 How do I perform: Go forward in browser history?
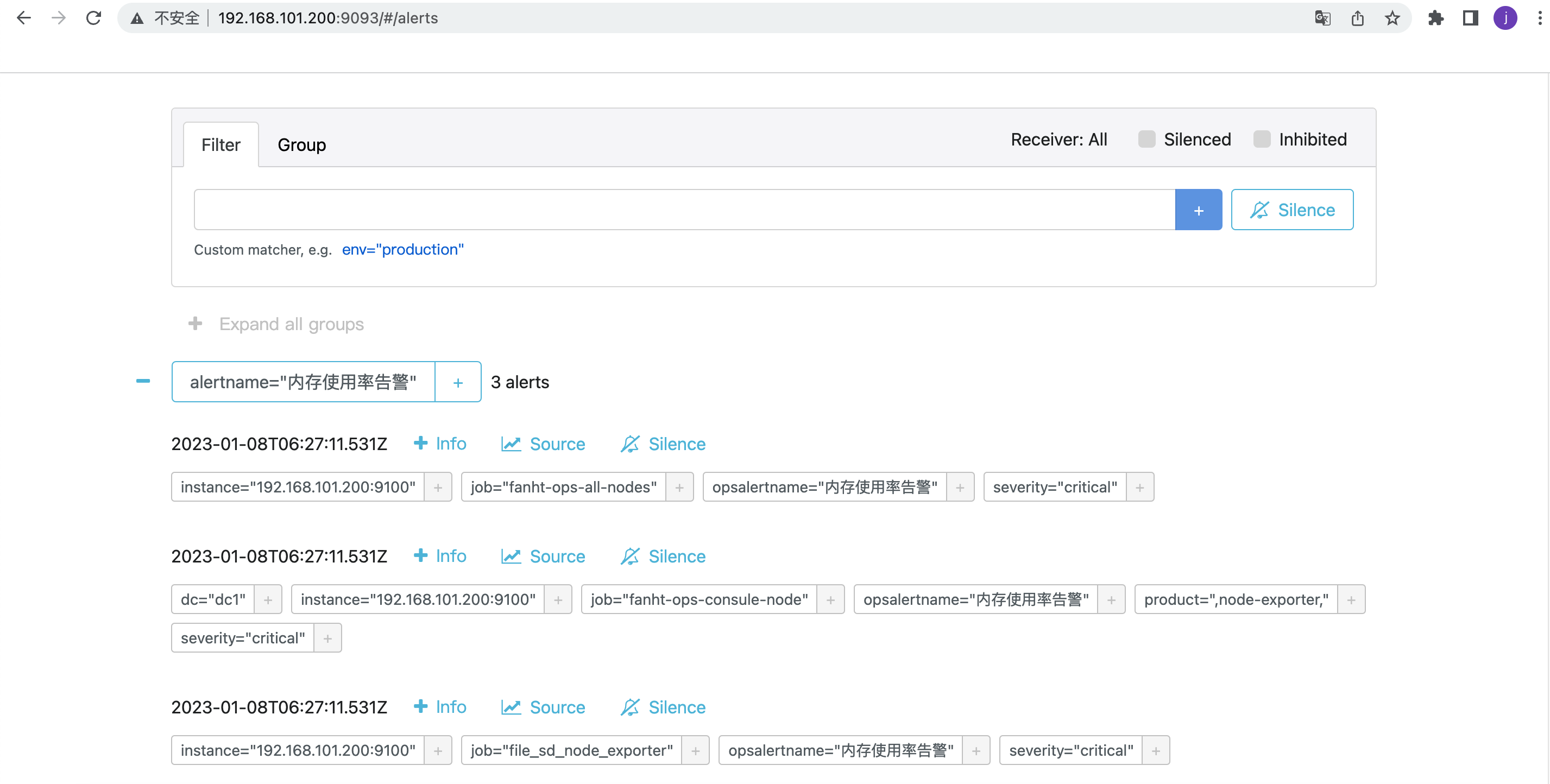pos(58,18)
